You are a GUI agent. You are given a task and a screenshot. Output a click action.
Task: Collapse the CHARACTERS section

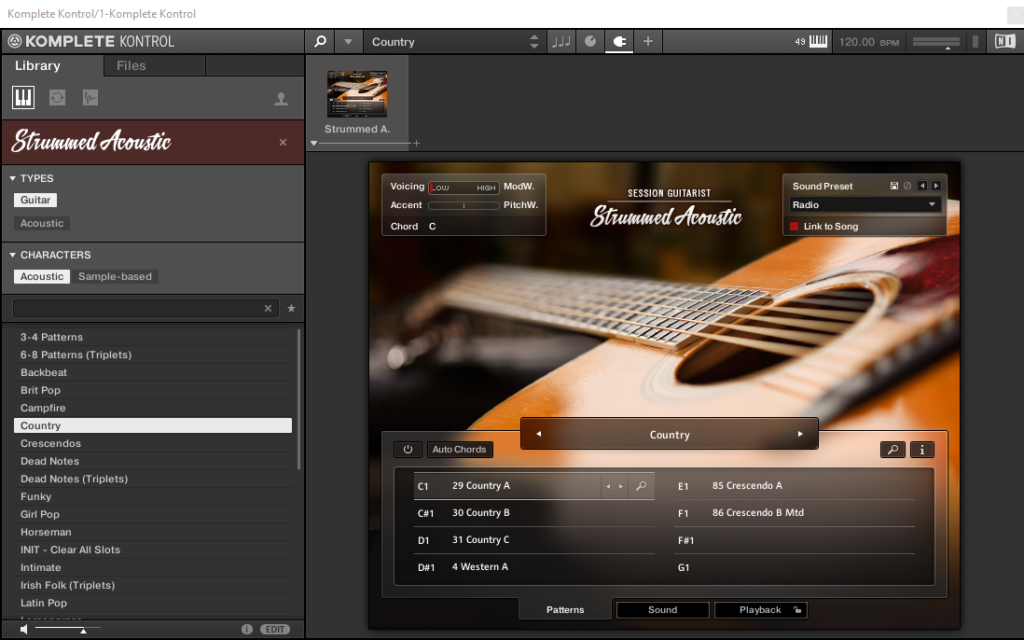(x=12, y=255)
